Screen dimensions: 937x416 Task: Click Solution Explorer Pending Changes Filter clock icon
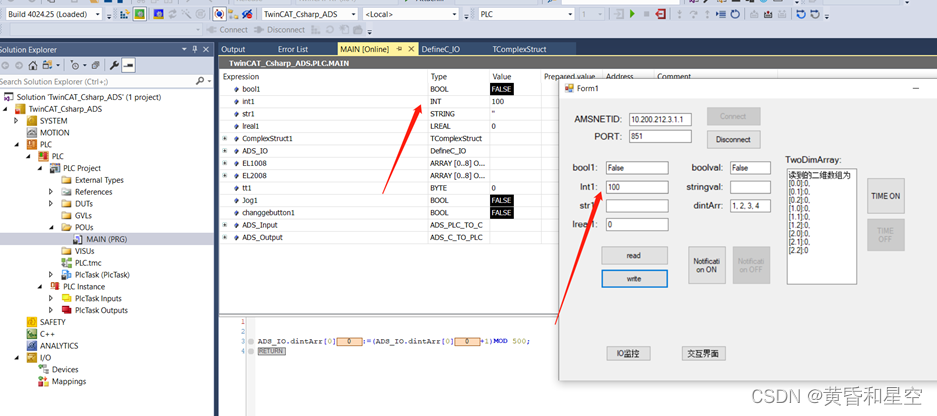75,65
